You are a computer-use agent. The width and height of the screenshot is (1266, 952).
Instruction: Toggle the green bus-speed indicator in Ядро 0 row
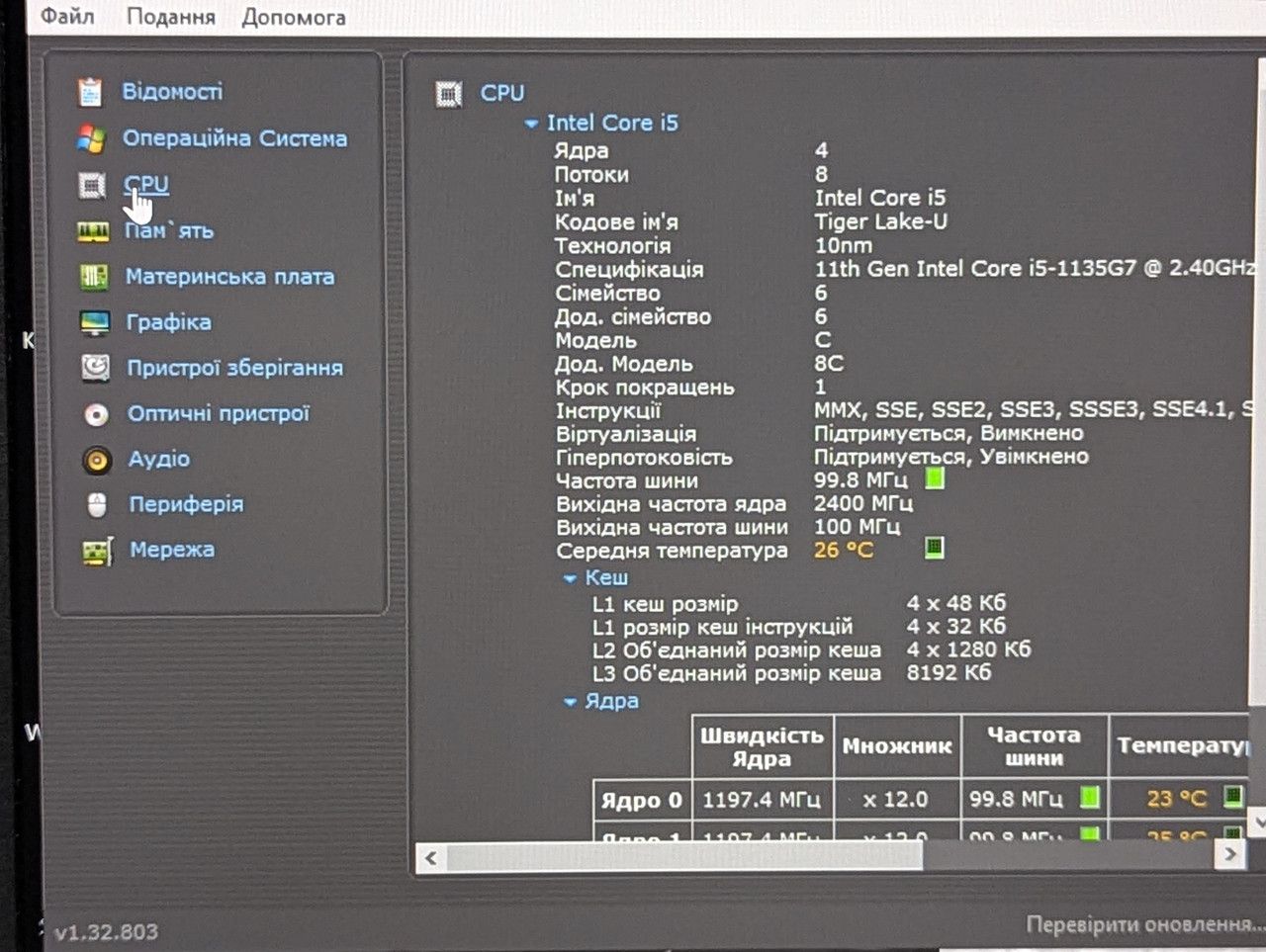(1089, 797)
